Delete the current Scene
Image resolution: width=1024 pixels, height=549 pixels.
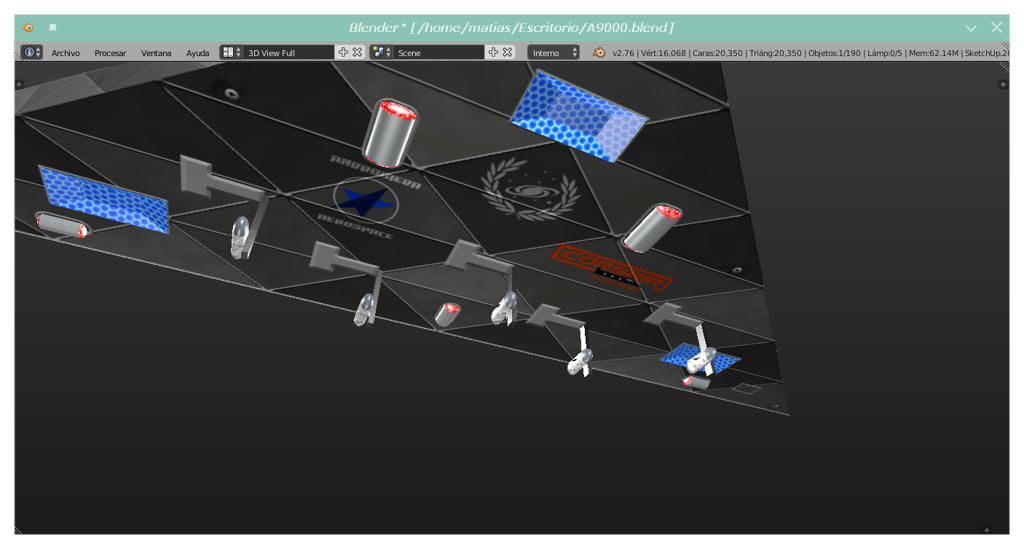click(x=507, y=52)
